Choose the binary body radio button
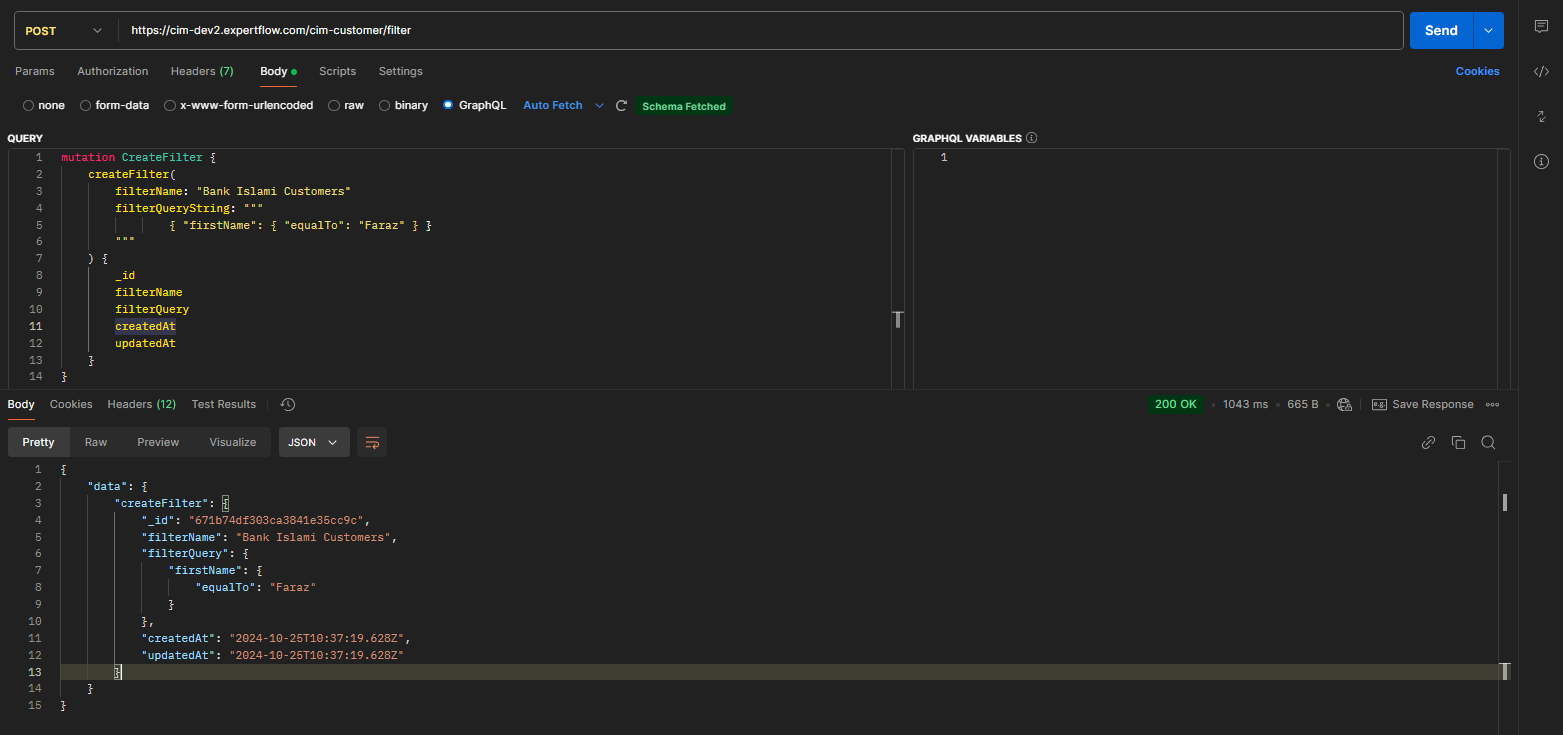1563x735 pixels. click(x=385, y=106)
